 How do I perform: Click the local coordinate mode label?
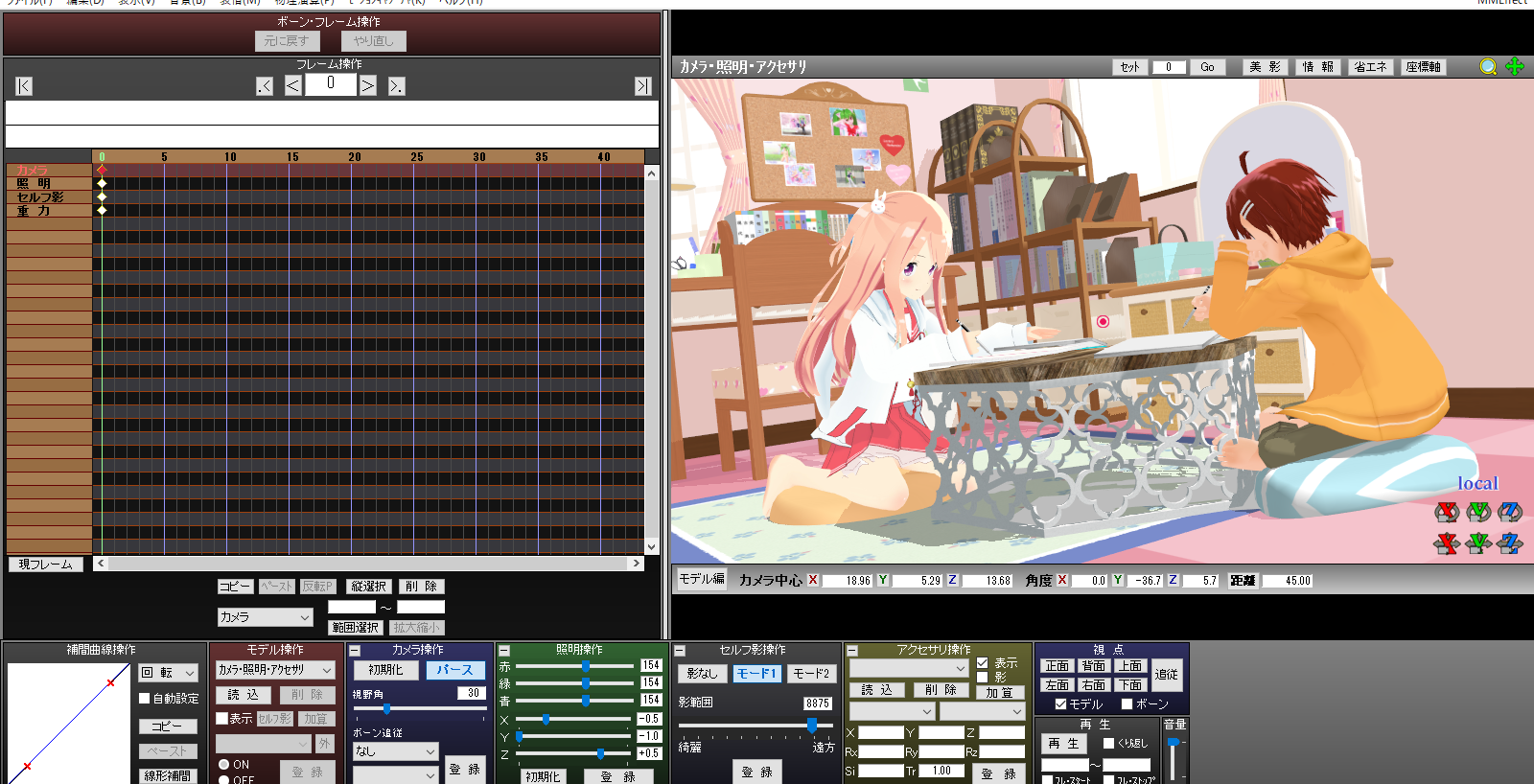pos(1477,483)
